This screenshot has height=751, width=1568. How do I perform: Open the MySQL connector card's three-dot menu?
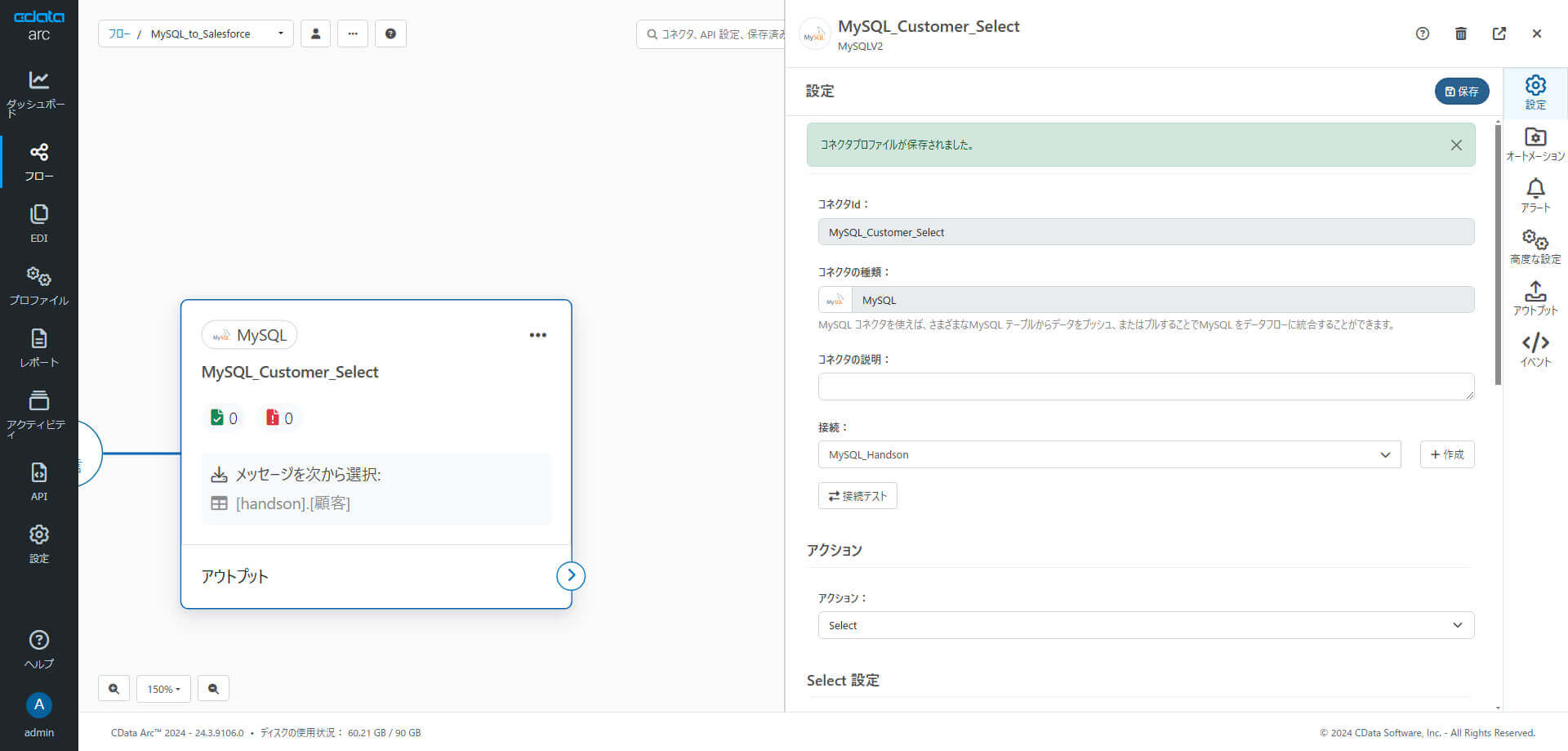(537, 335)
